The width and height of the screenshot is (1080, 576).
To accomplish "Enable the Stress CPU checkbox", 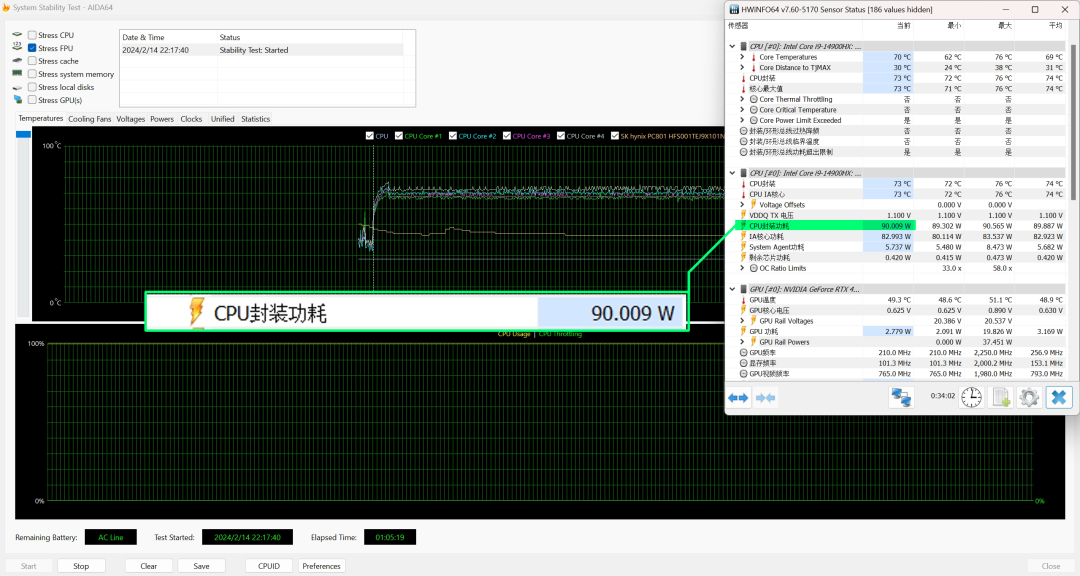I will [x=32, y=35].
